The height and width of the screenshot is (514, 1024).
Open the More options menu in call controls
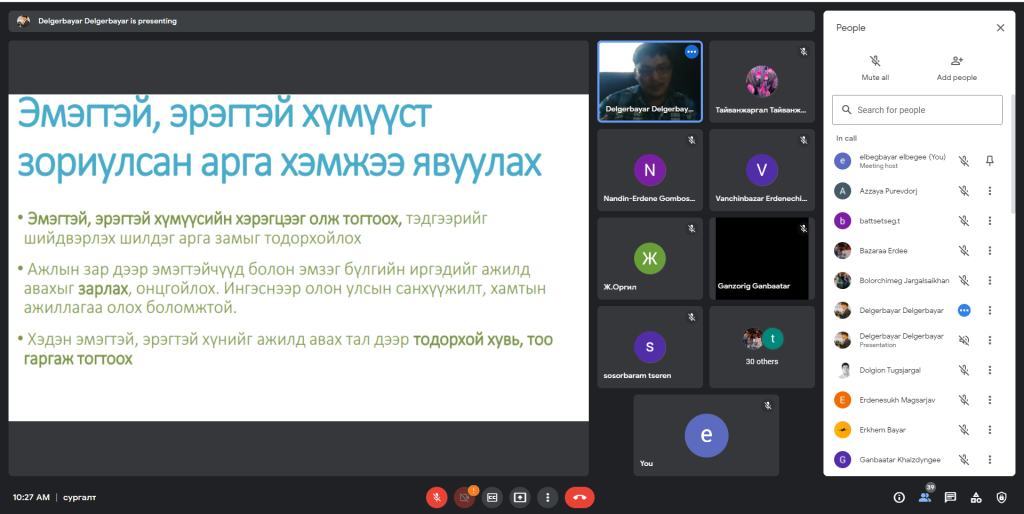click(547, 497)
